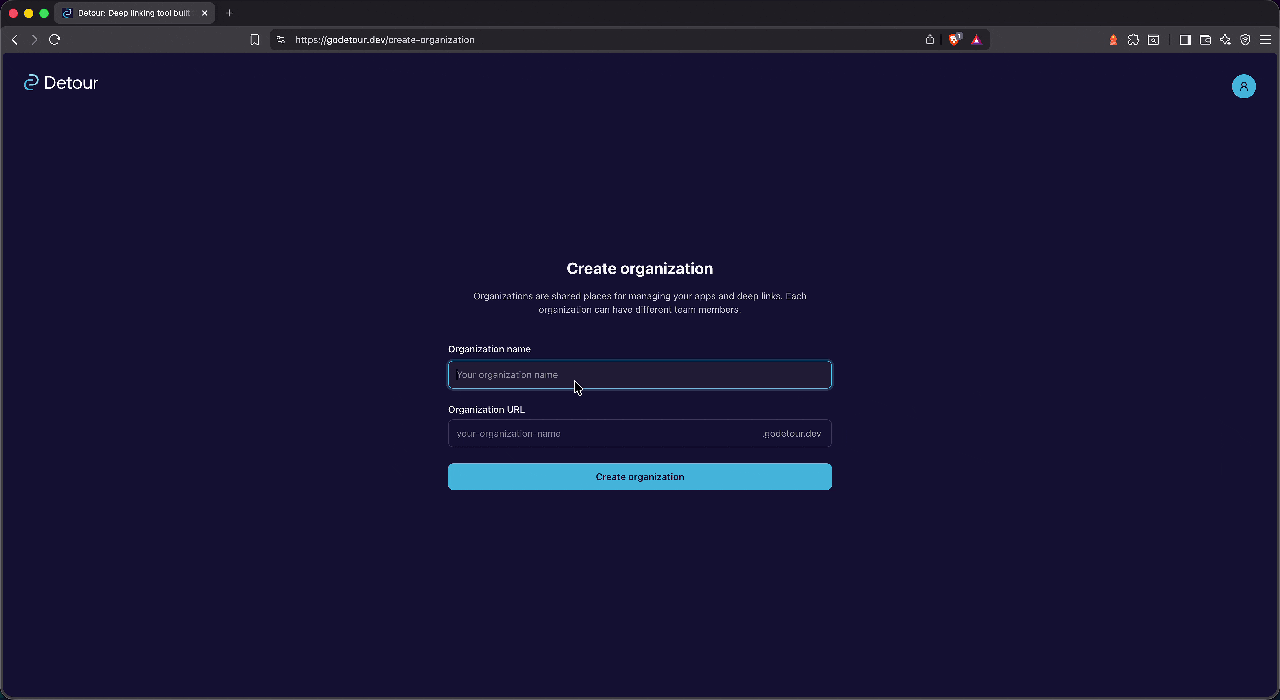Click the Organization name input field
Viewport: 1280px width, 700px height.
coord(639,374)
